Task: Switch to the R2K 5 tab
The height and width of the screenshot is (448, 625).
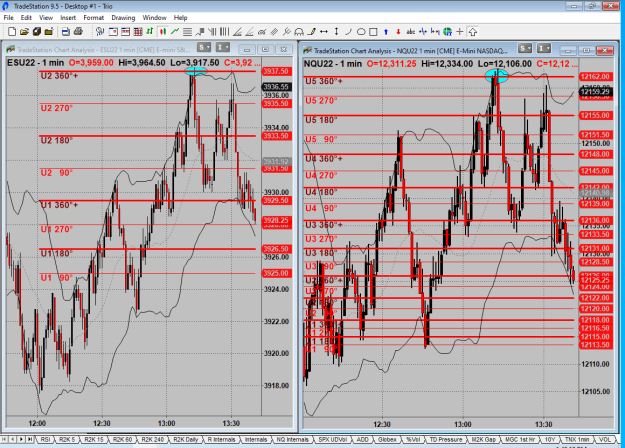Action: tap(67, 439)
